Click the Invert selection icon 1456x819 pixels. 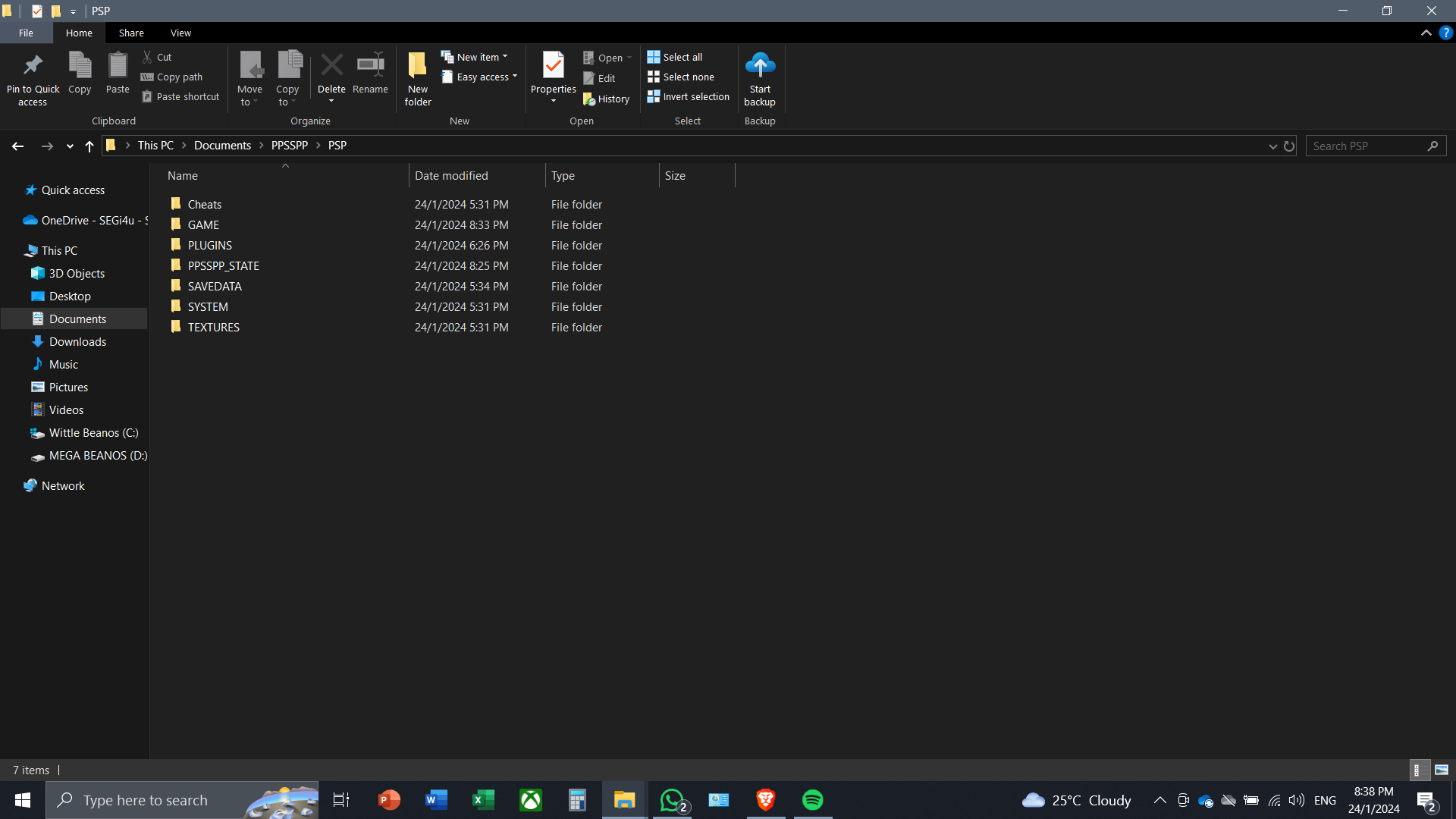point(654,97)
